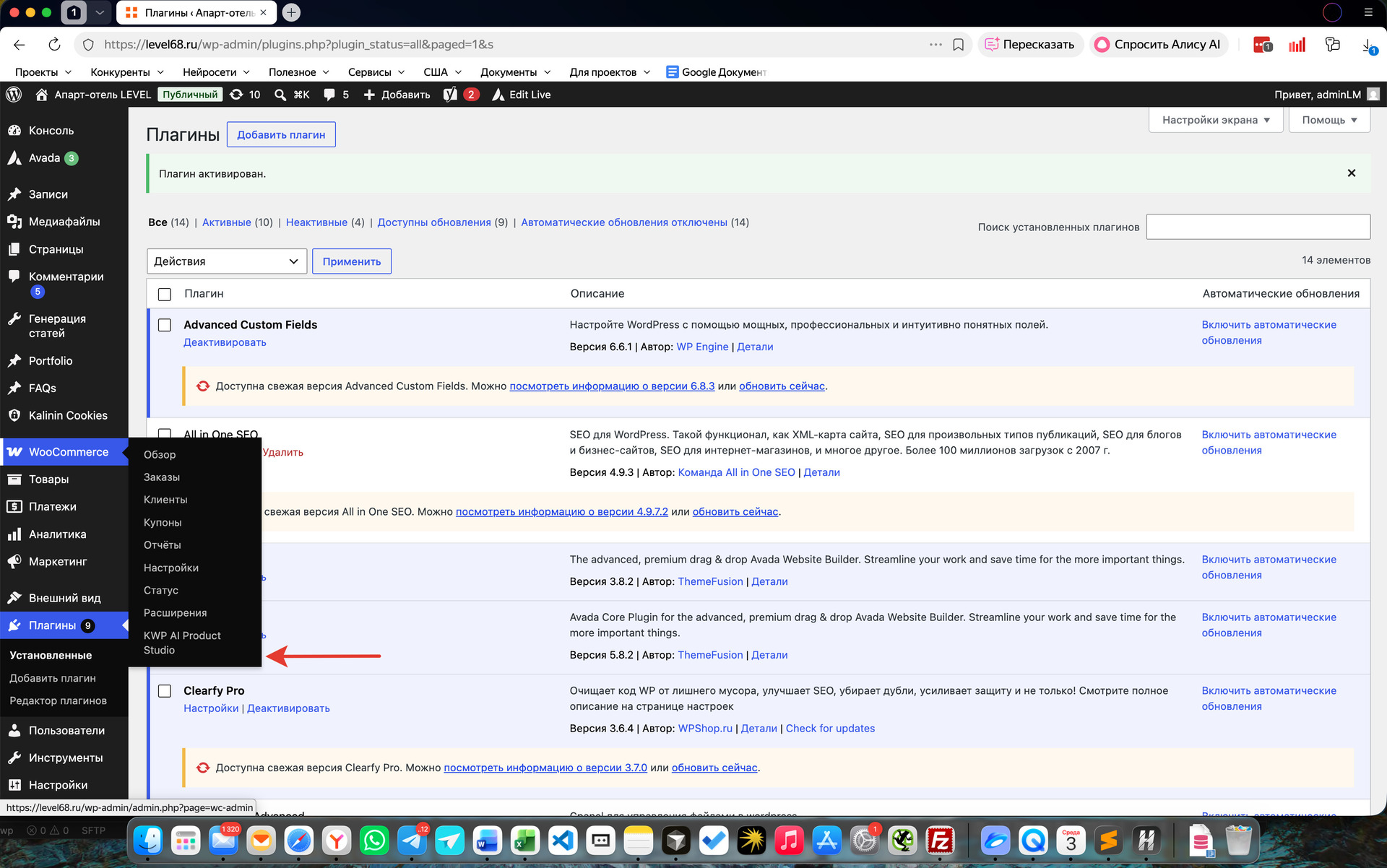Open Clearfy Pro 'Check for updates' link
Viewport: 1387px width, 868px height.
click(x=830, y=729)
